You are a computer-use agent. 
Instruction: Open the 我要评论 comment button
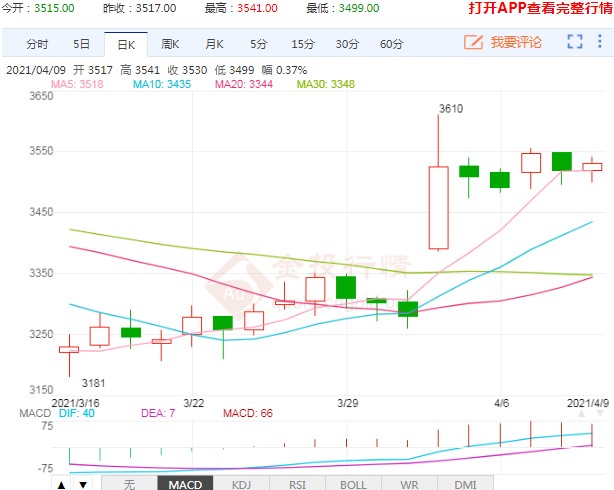[504, 42]
